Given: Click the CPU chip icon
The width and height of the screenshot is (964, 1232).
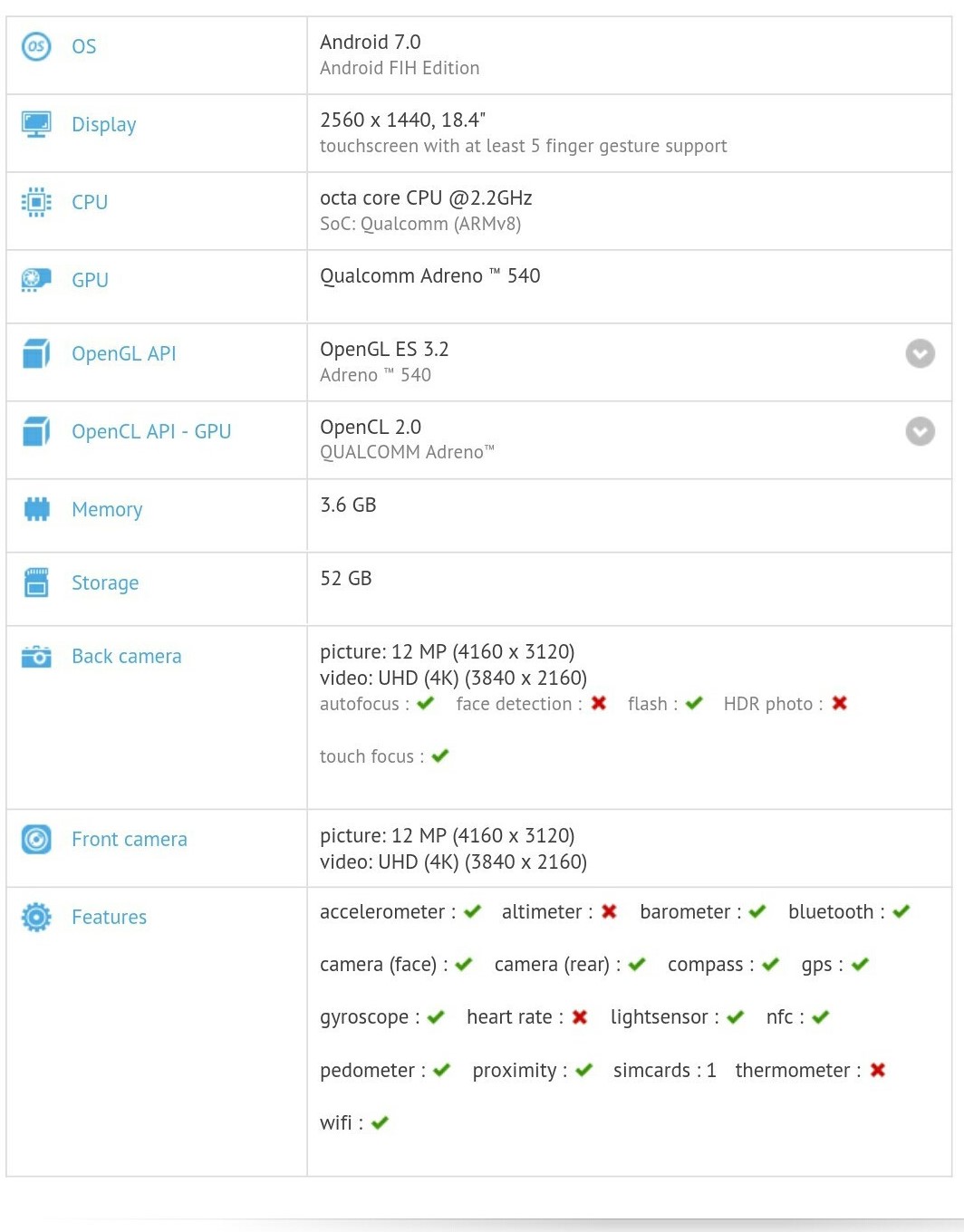Looking at the screenshot, I should pyautogui.click(x=36, y=202).
